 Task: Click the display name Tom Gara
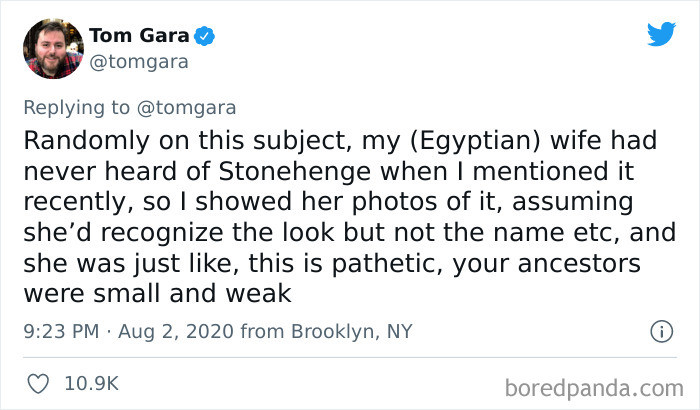(x=140, y=37)
